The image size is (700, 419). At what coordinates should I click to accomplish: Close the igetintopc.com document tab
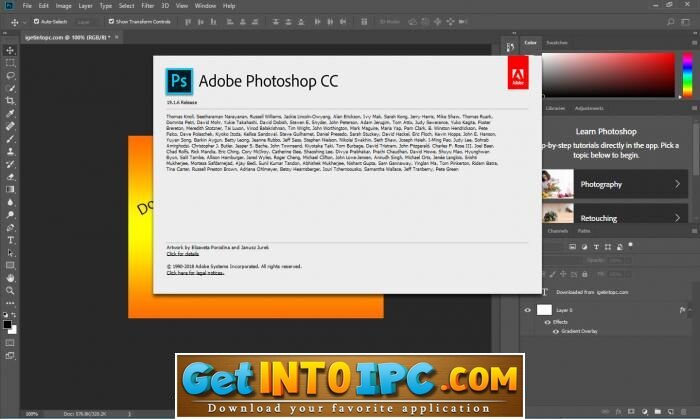(117, 37)
